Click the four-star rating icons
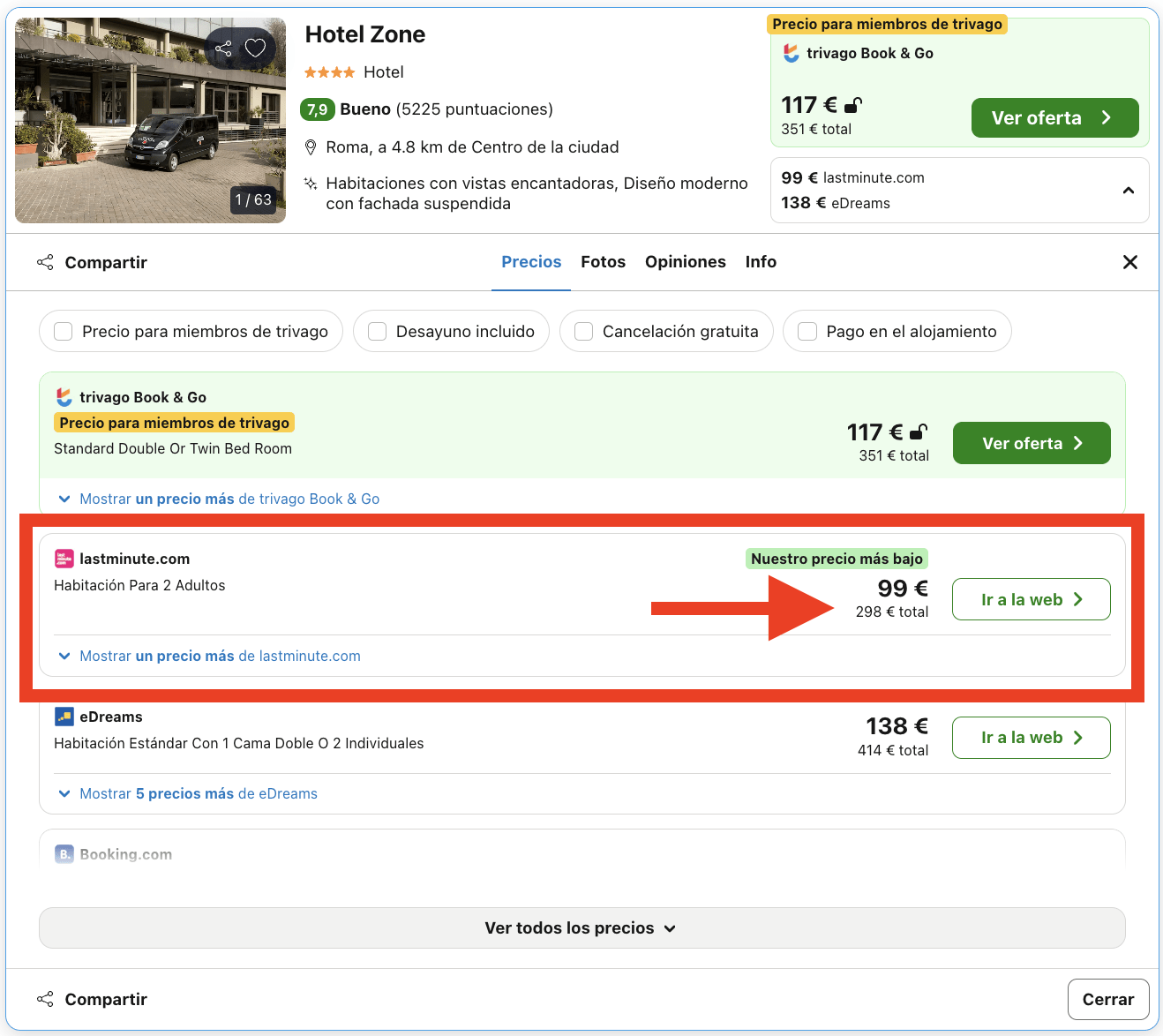 [329, 72]
